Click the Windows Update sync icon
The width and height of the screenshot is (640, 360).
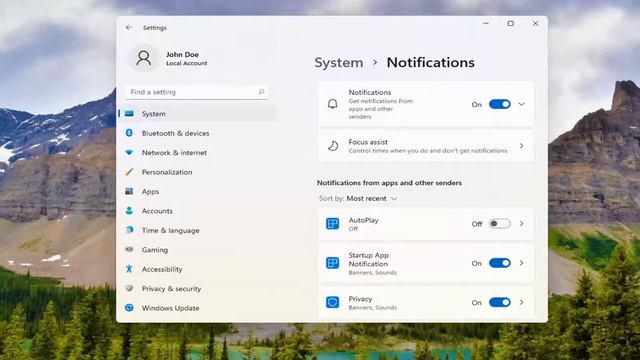coord(129,308)
